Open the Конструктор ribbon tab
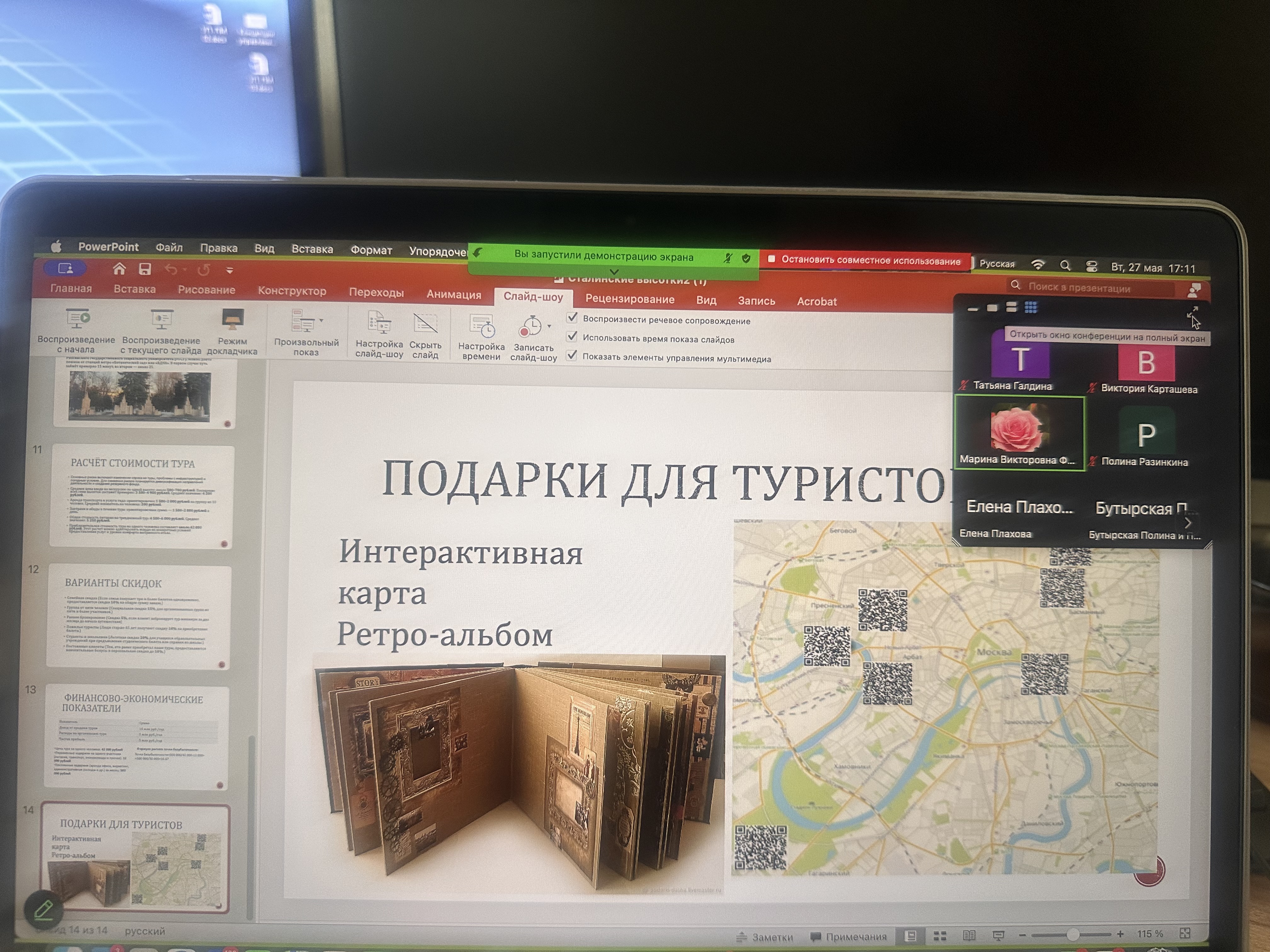The image size is (1270, 952). click(x=292, y=291)
